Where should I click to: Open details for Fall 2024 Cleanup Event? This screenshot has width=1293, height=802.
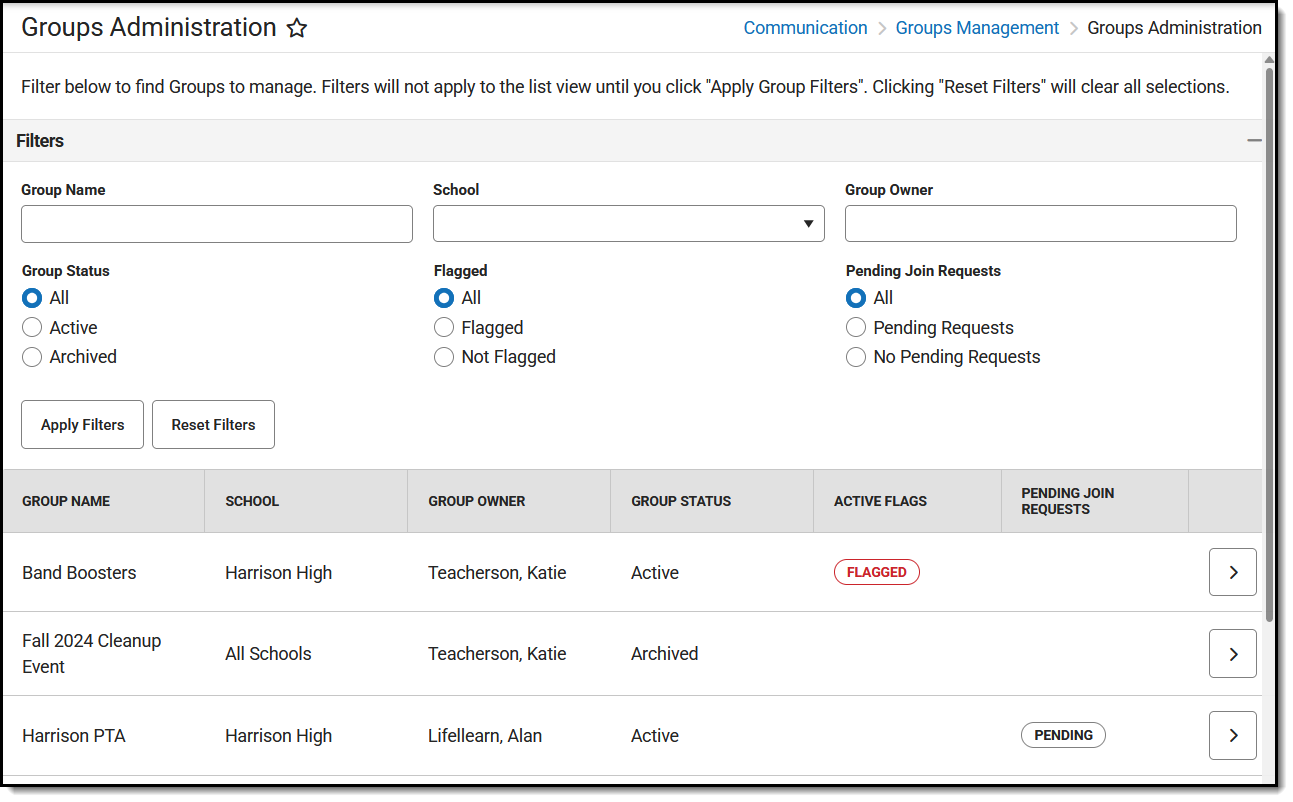click(x=1233, y=653)
